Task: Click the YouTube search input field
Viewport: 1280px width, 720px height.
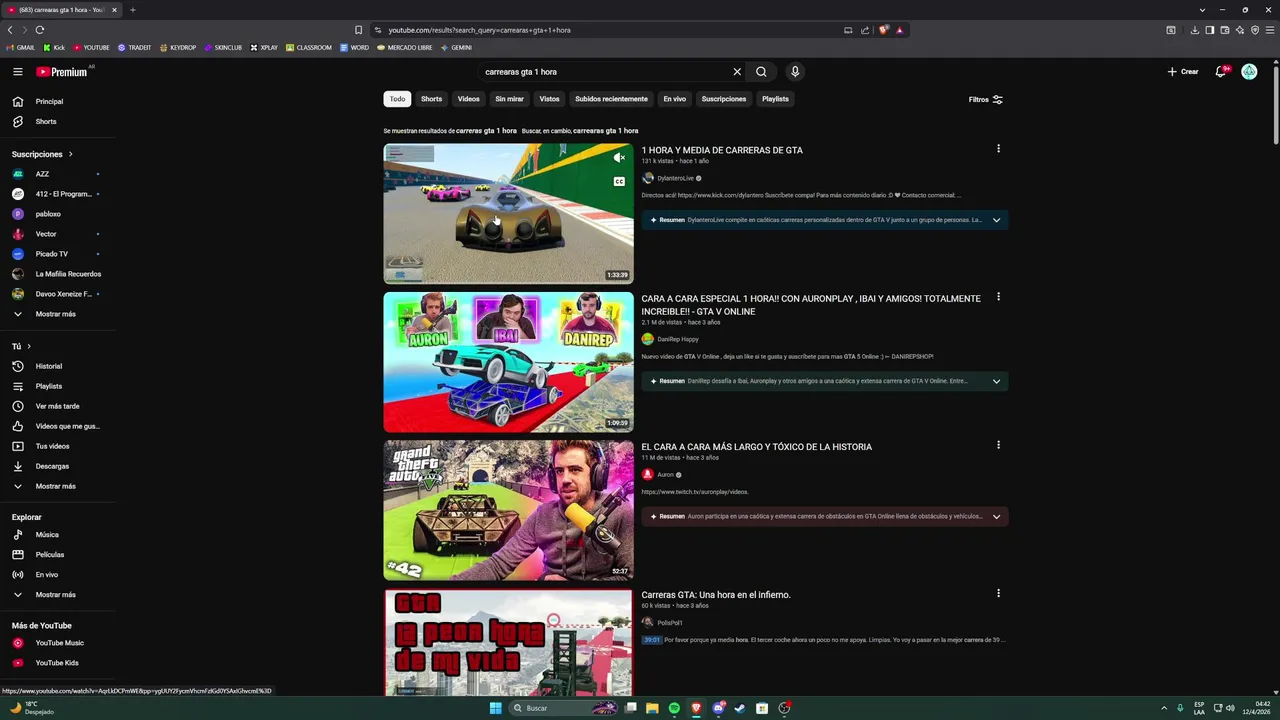Action: click(x=605, y=72)
